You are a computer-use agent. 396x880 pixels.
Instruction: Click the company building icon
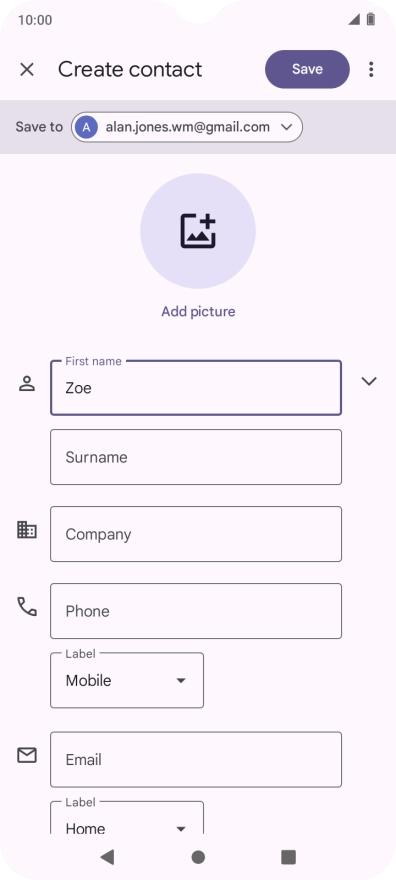tap(27, 530)
